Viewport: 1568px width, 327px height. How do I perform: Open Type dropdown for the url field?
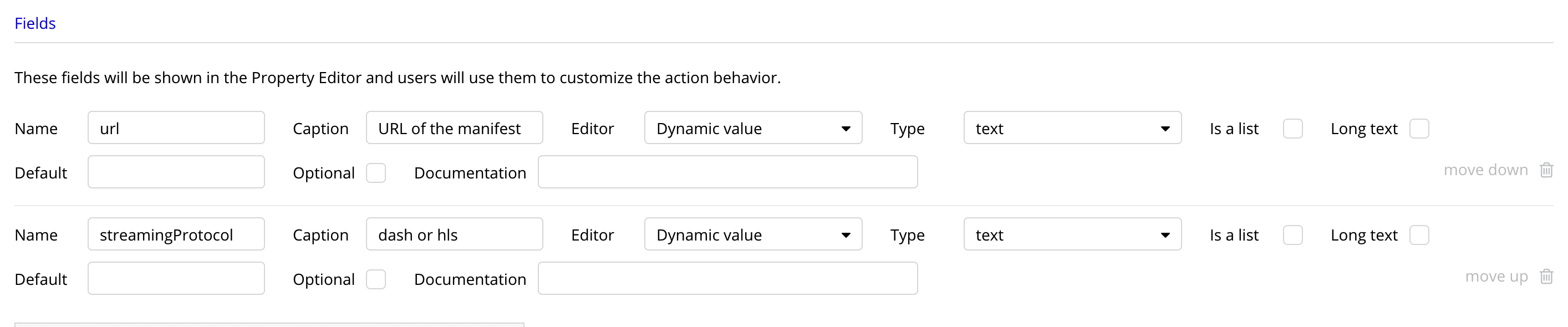(x=1072, y=128)
